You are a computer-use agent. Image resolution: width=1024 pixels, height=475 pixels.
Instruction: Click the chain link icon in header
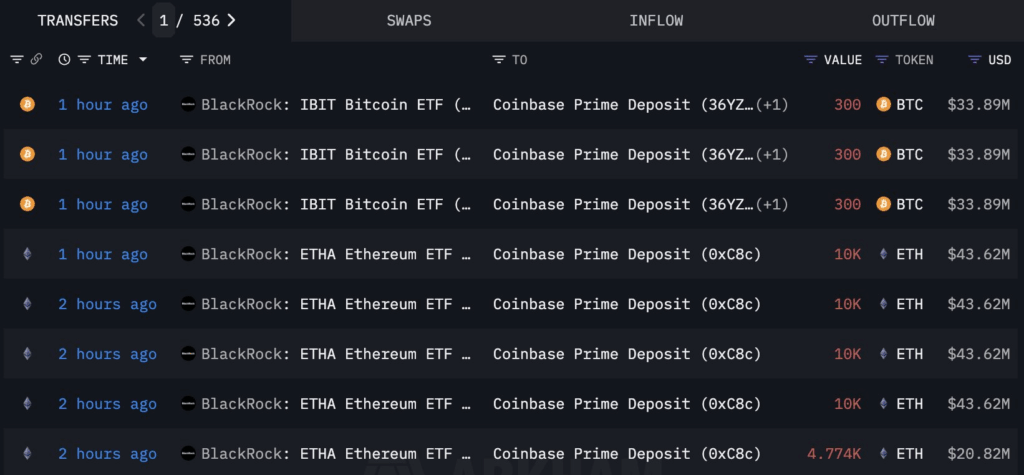(x=36, y=60)
